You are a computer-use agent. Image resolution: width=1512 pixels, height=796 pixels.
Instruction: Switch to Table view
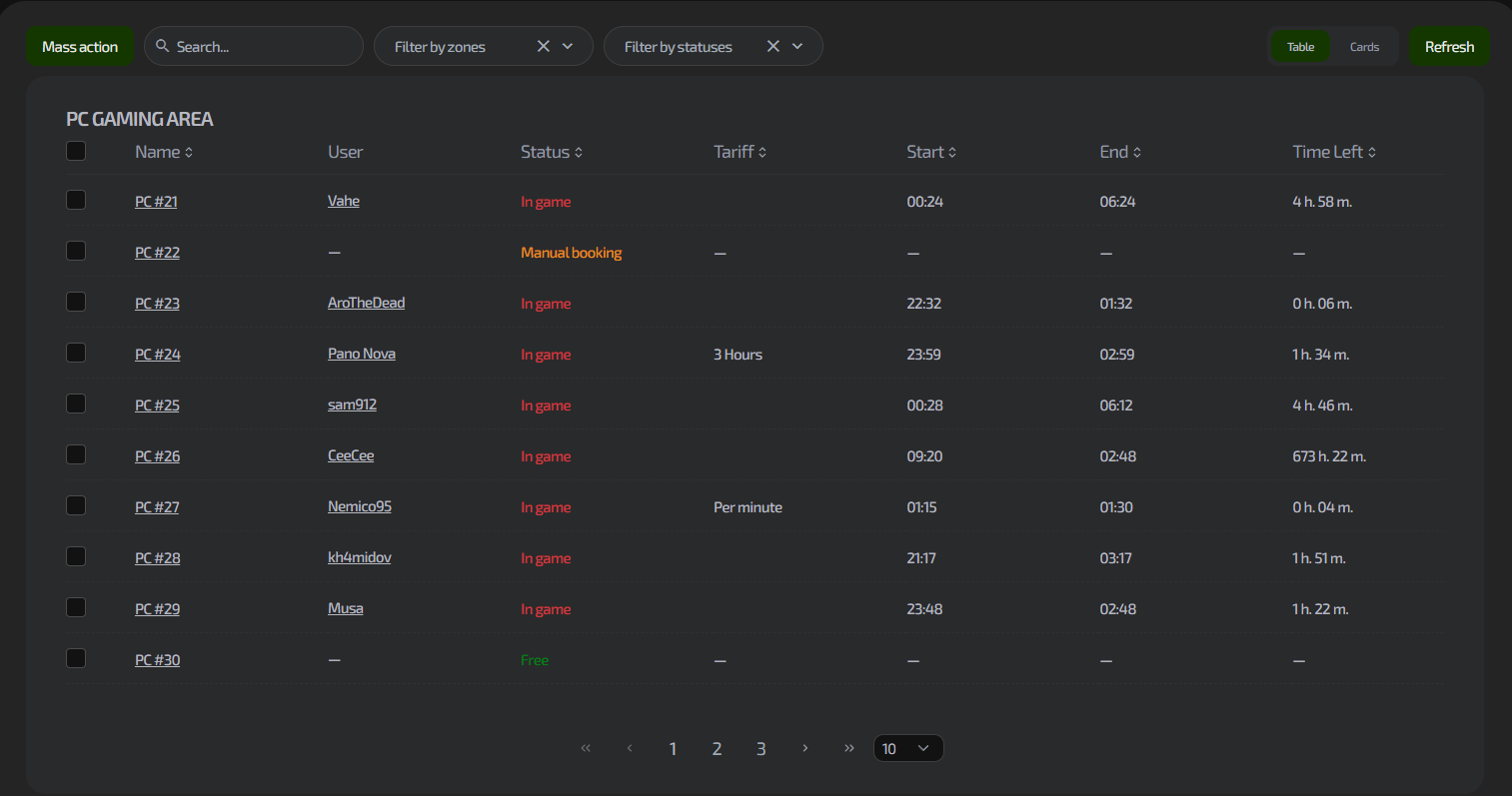(1300, 47)
